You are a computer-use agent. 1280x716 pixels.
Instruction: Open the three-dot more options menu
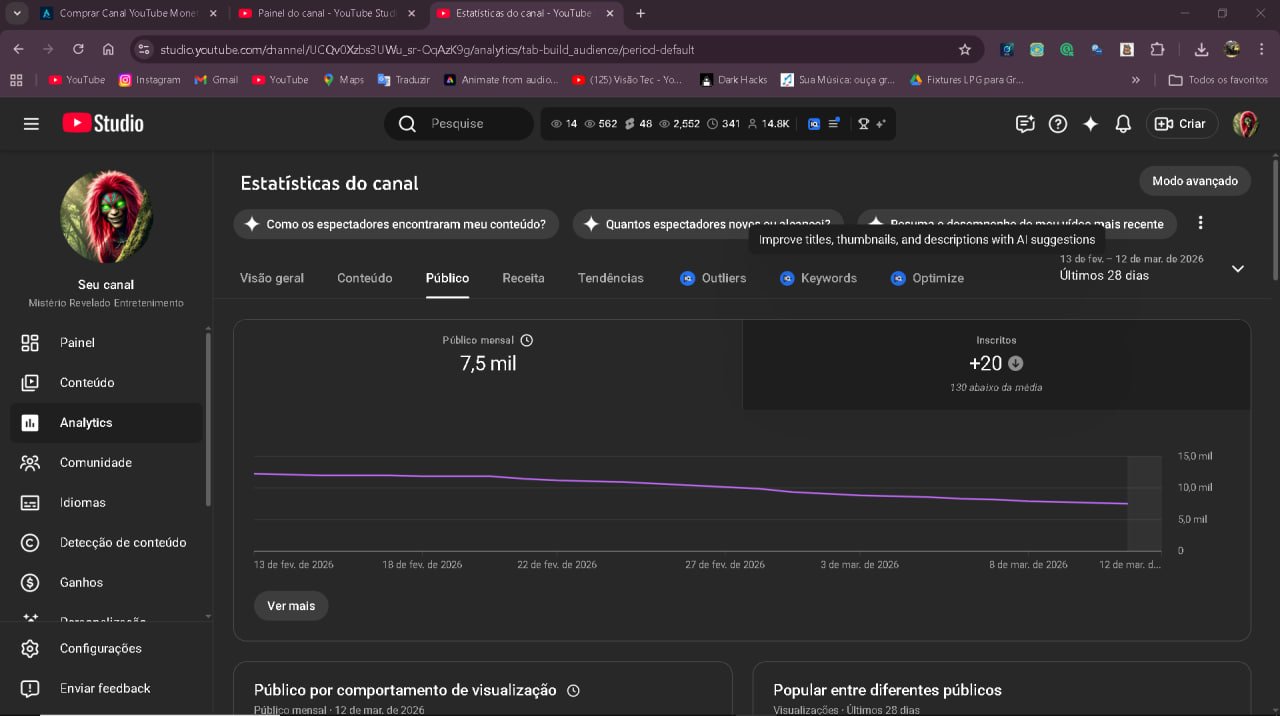1200,223
